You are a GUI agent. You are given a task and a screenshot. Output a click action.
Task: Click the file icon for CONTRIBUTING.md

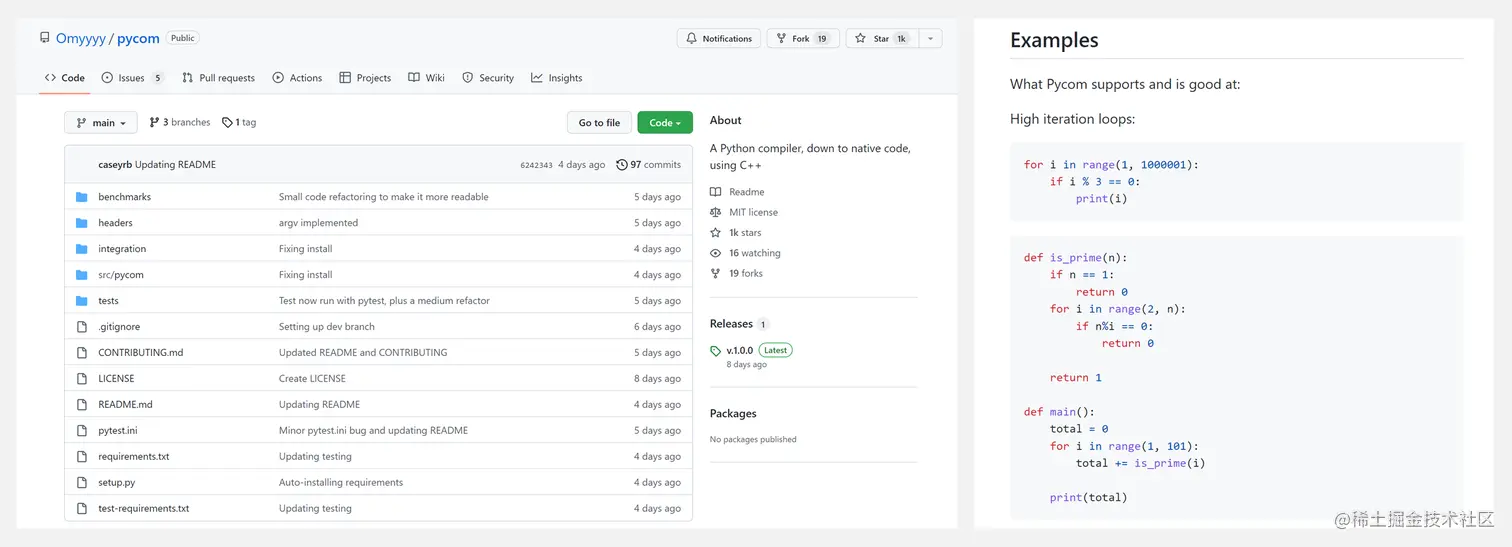[x=82, y=353]
